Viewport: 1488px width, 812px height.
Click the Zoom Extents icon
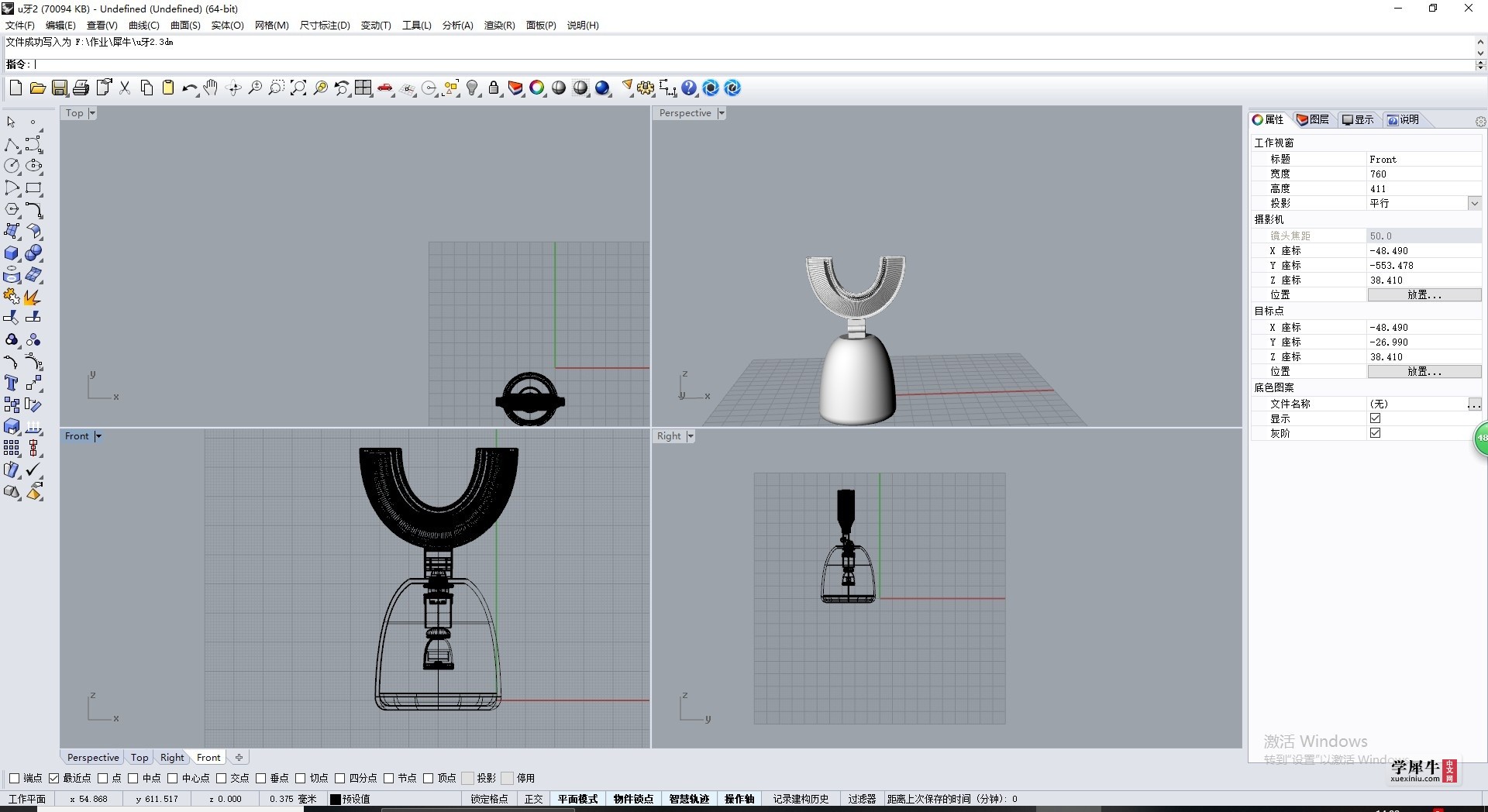tap(298, 88)
